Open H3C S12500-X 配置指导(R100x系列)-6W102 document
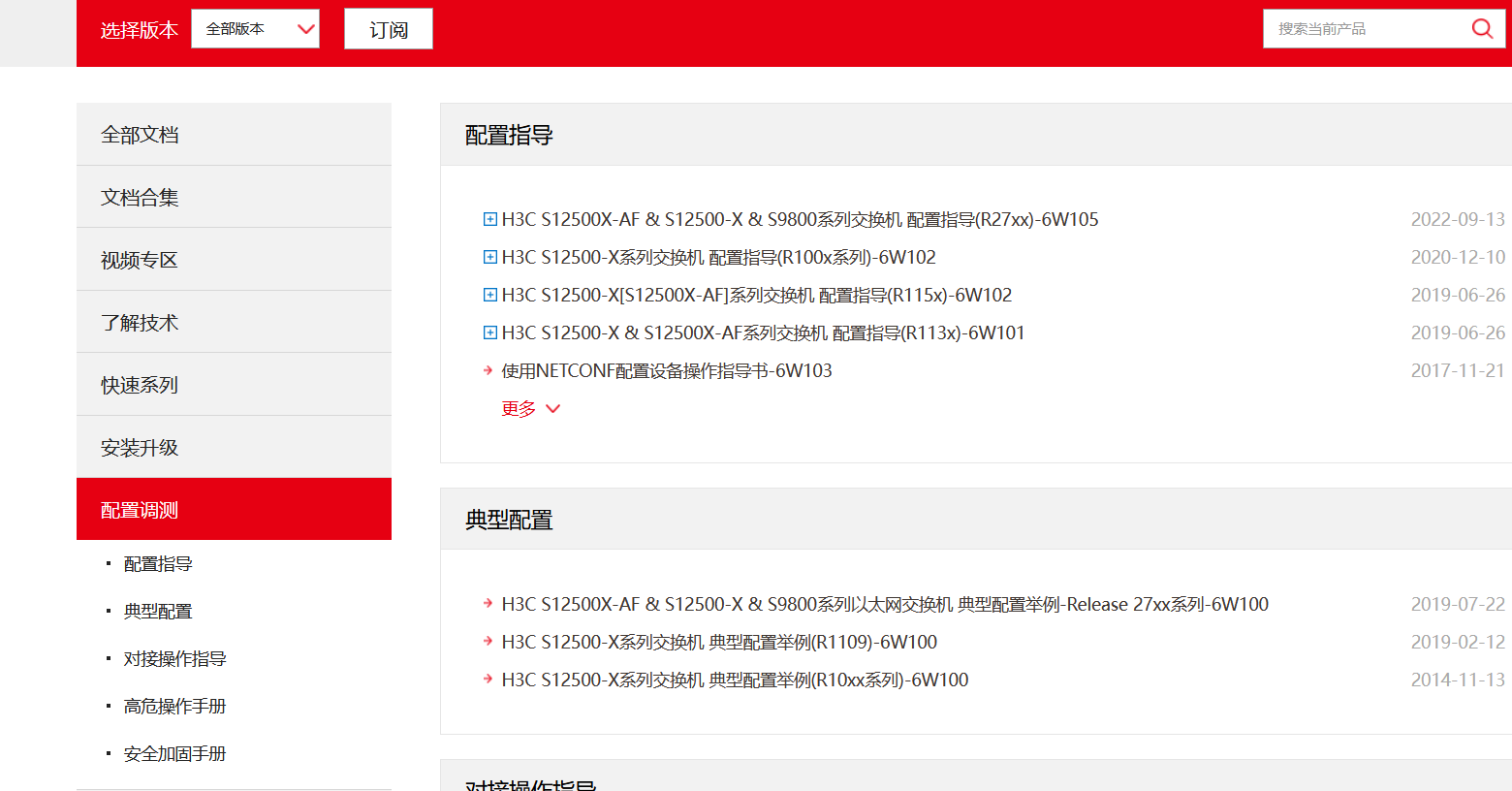1512x791 pixels. point(718,258)
